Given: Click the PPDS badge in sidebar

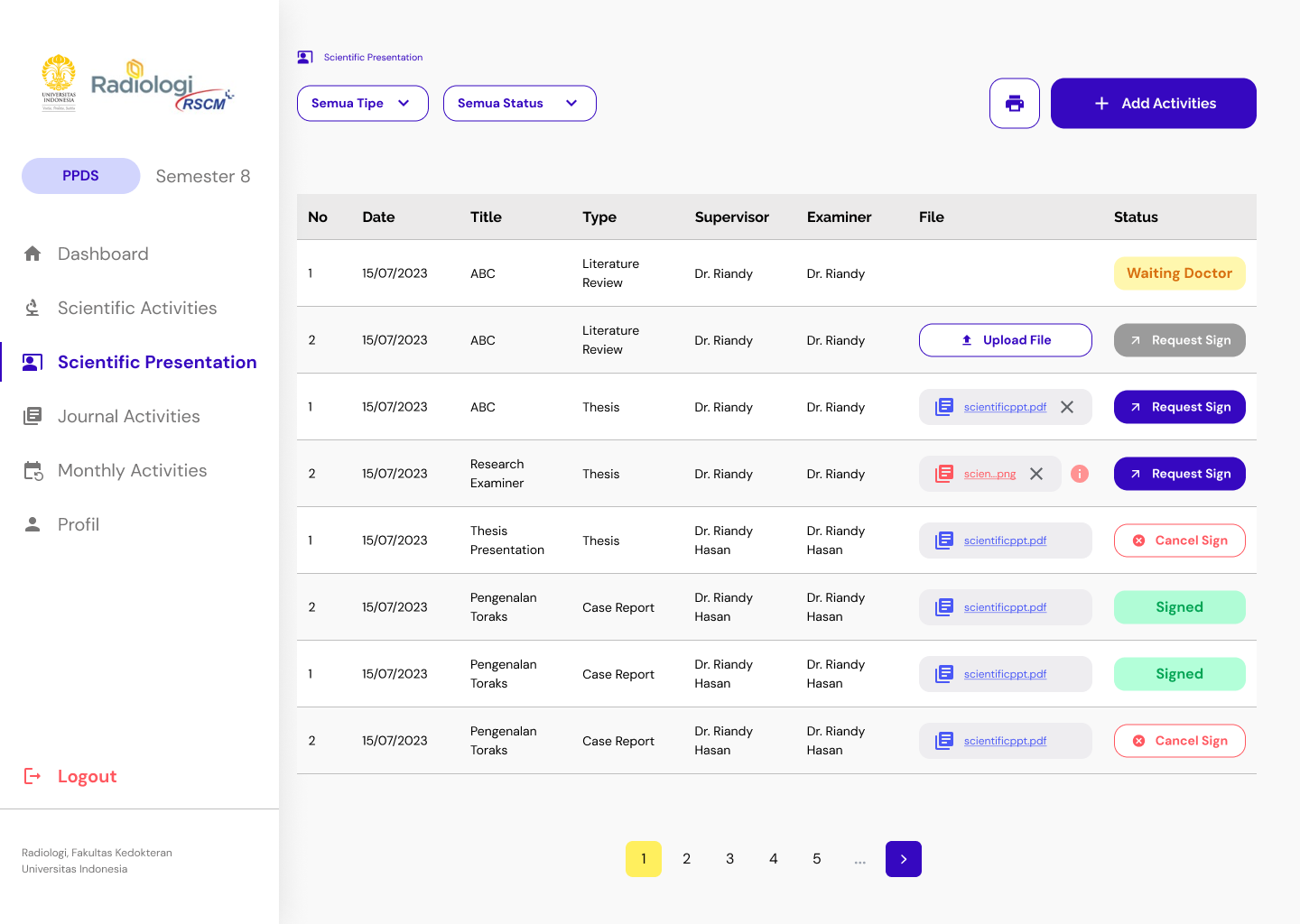Looking at the screenshot, I should [80, 176].
